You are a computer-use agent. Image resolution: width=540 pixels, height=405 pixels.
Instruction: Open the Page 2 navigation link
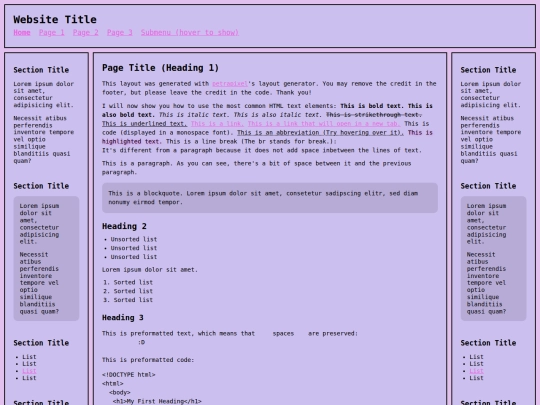coord(85,32)
